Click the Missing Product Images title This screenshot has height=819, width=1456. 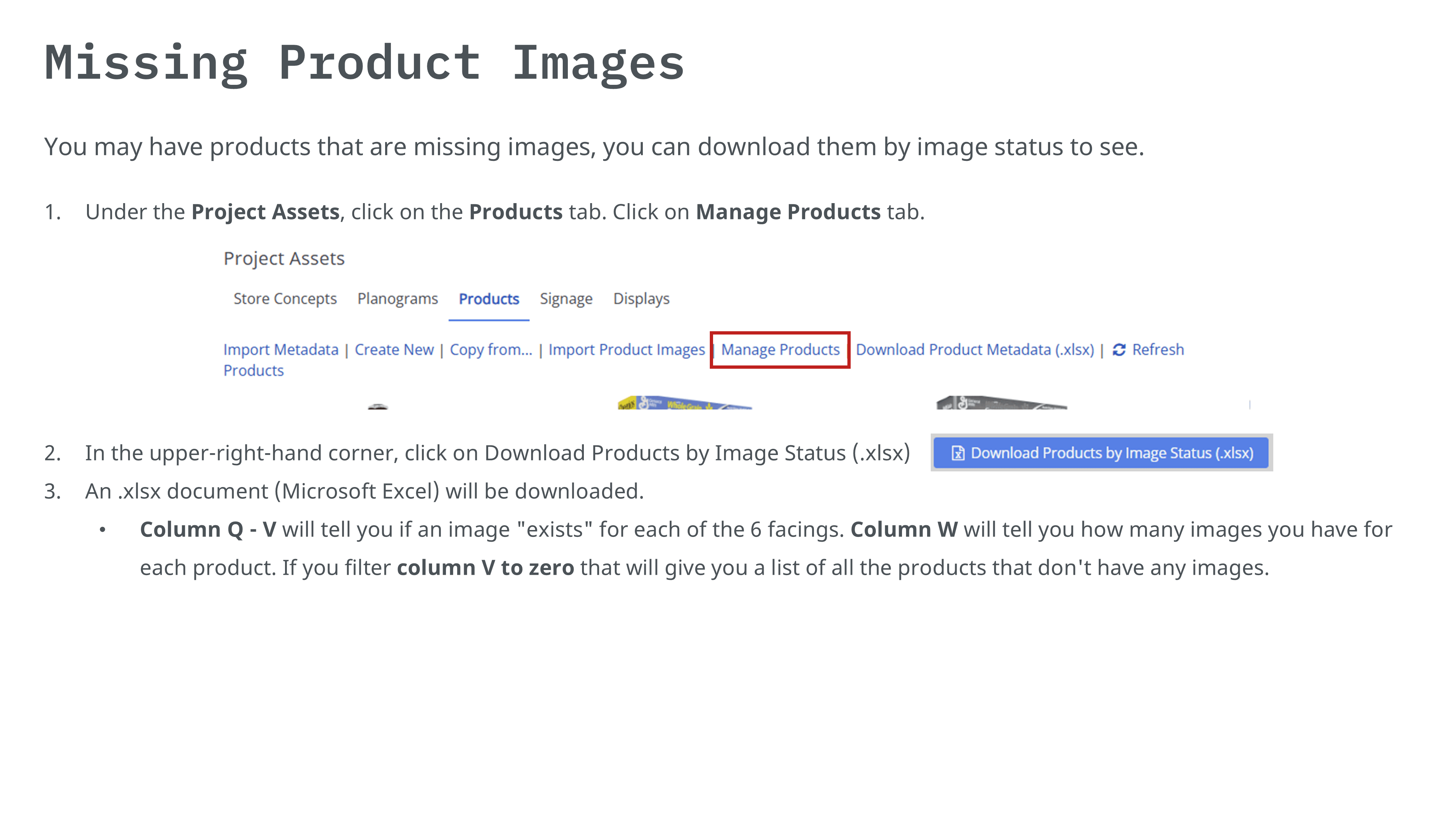click(x=364, y=63)
